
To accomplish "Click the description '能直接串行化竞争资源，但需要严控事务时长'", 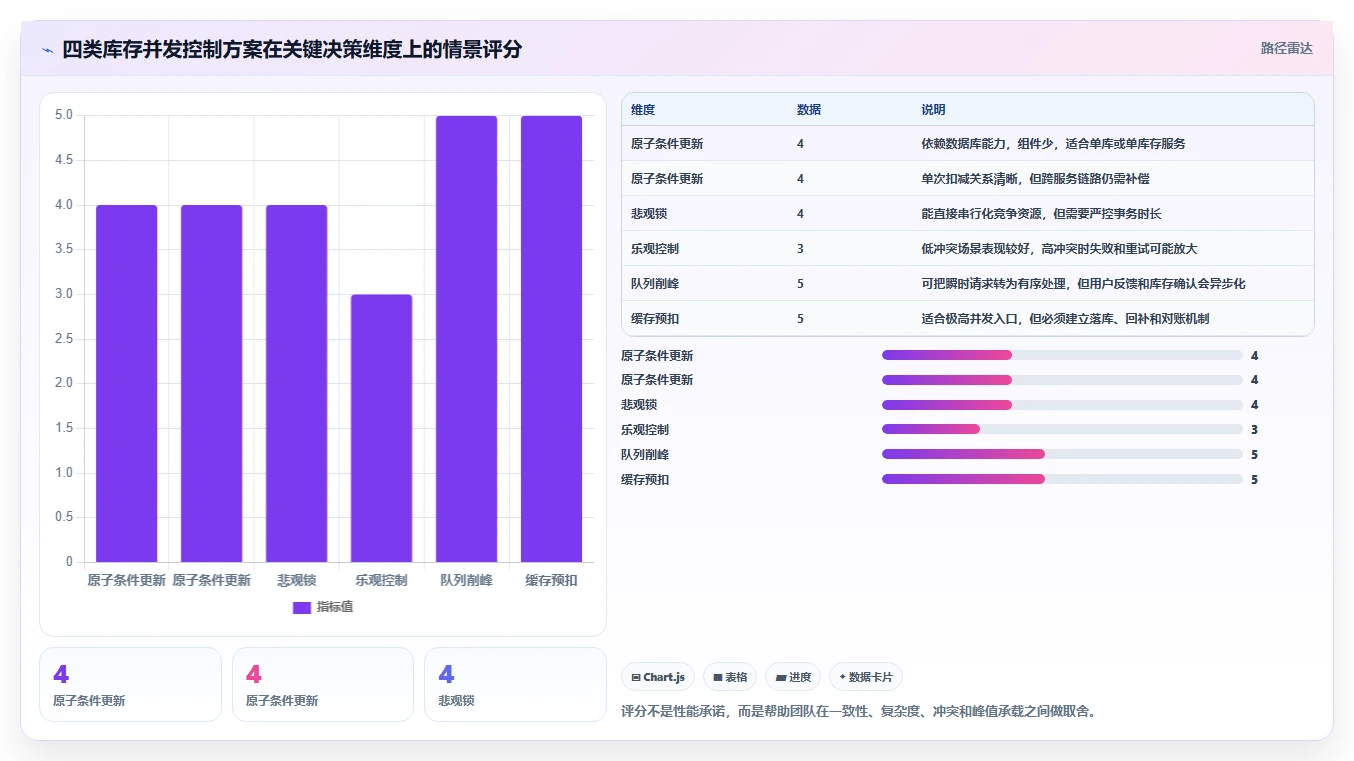I will point(1041,214).
